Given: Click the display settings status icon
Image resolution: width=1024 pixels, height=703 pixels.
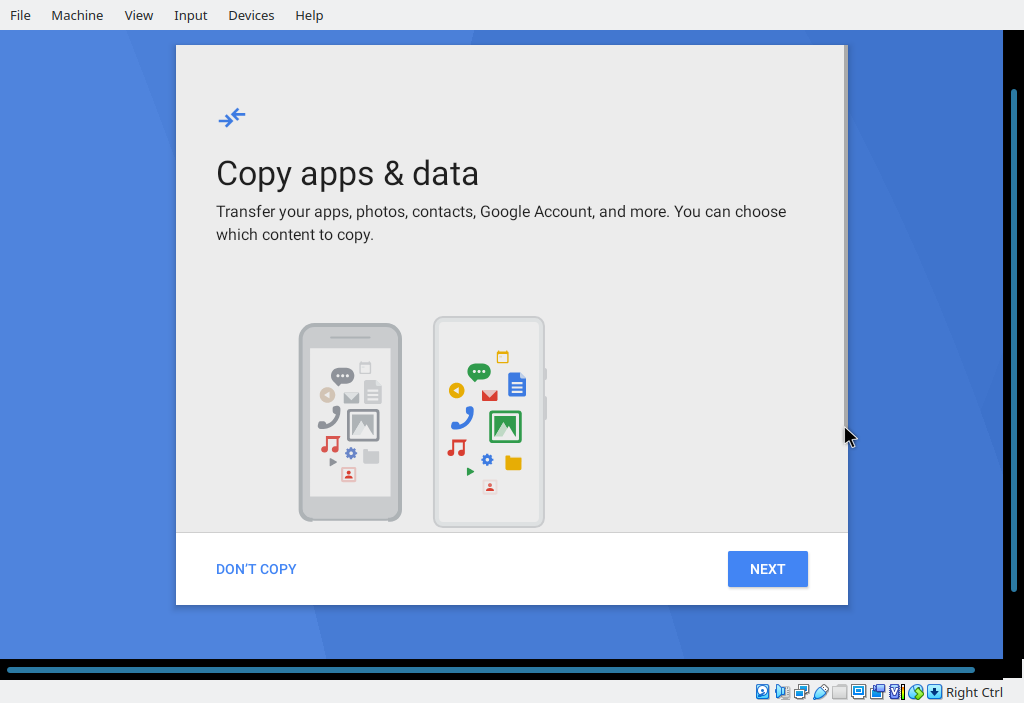Looking at the screenshot, I should 858,692.
